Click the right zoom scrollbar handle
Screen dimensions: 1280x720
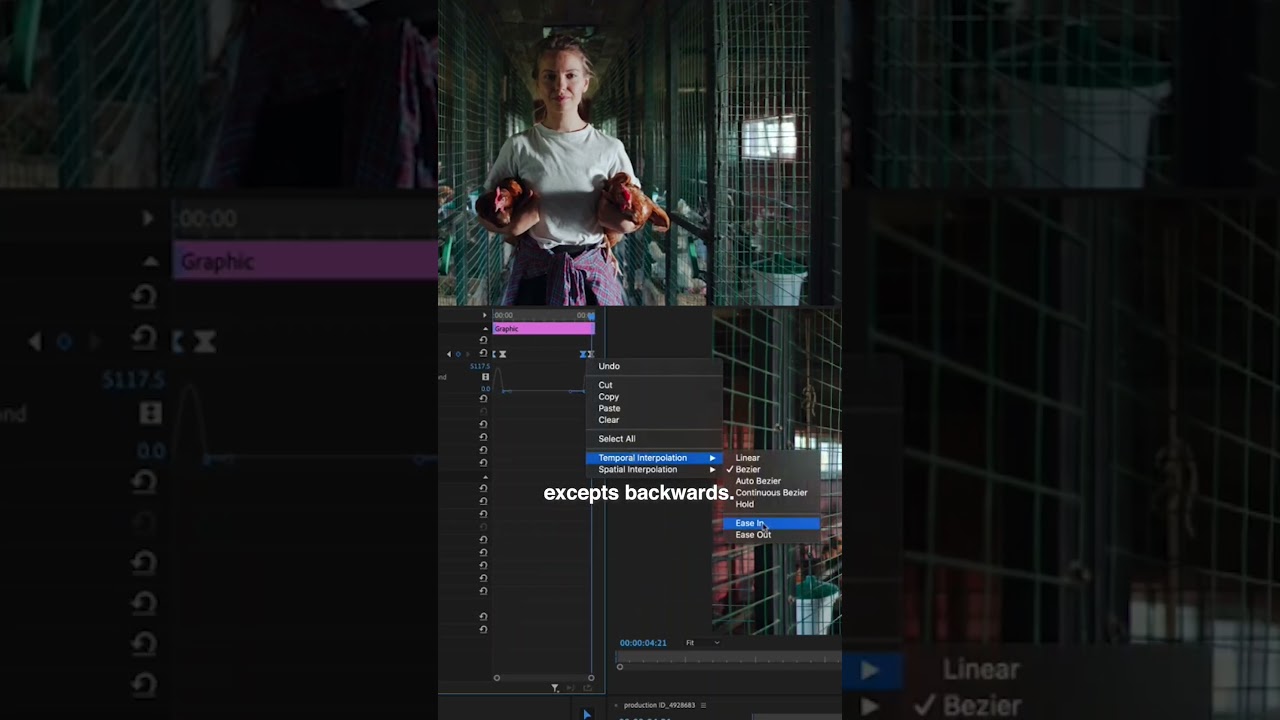pos(590,678)
